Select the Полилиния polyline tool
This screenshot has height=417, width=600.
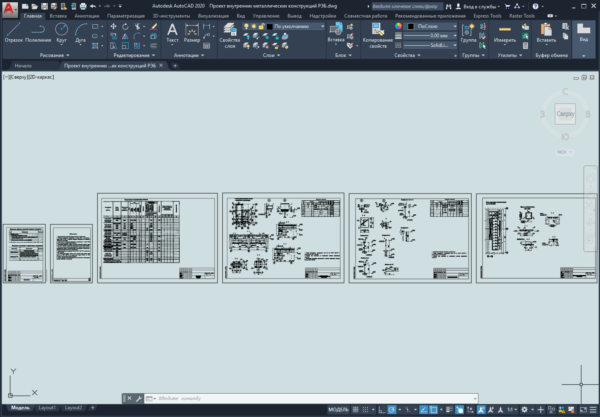coord(38,33)
